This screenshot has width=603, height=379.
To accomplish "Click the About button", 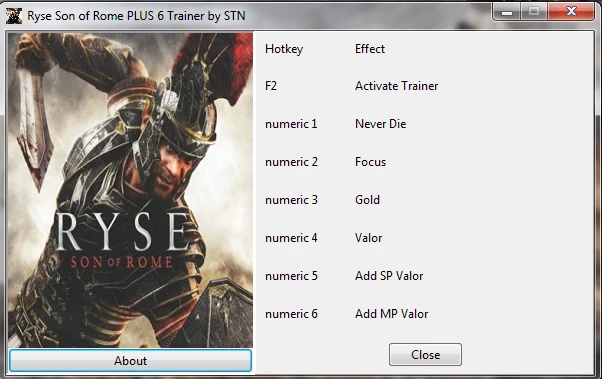I will tap(130, 361).
